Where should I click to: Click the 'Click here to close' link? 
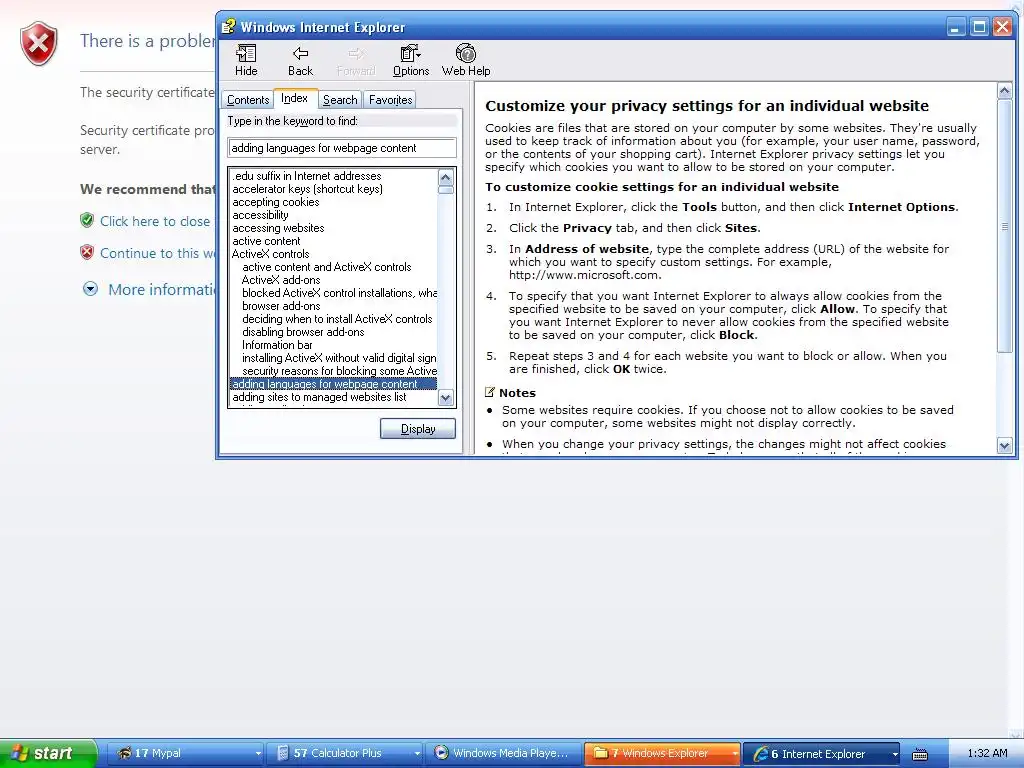[155, 221]
